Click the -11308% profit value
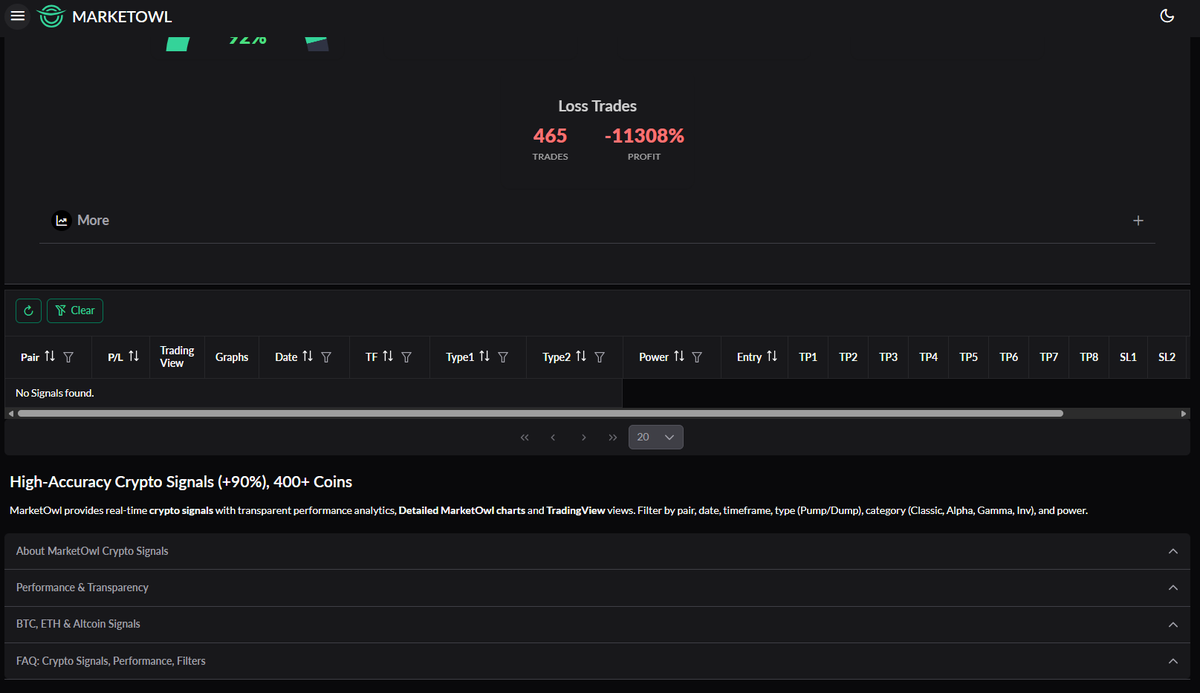The width and height of the screenshot is (1200, 693). coord(644,135)
